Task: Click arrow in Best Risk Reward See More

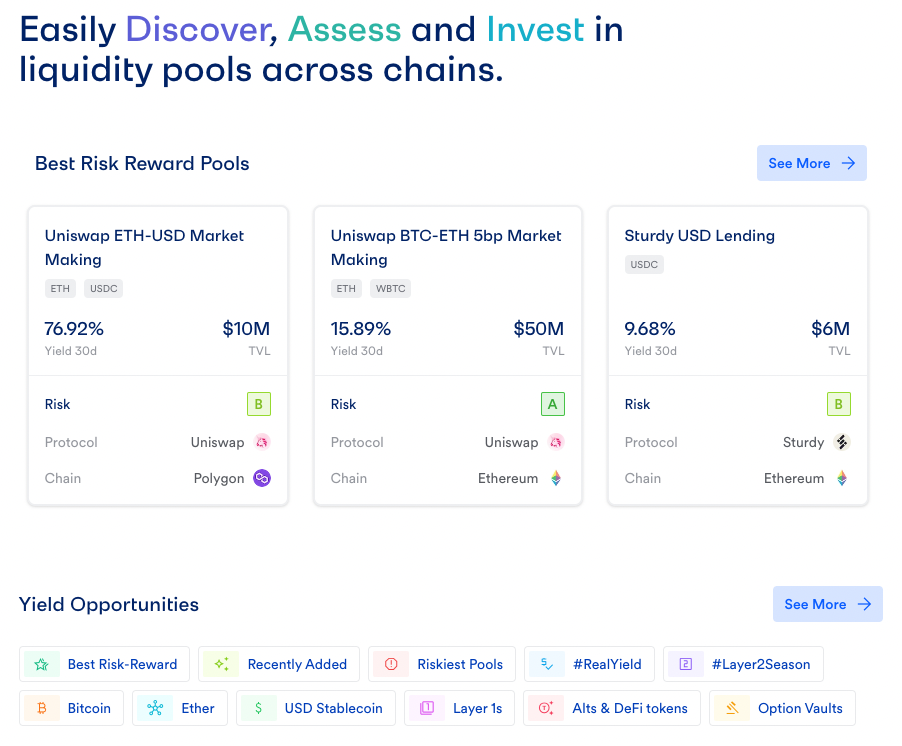Action: (849, 163)
